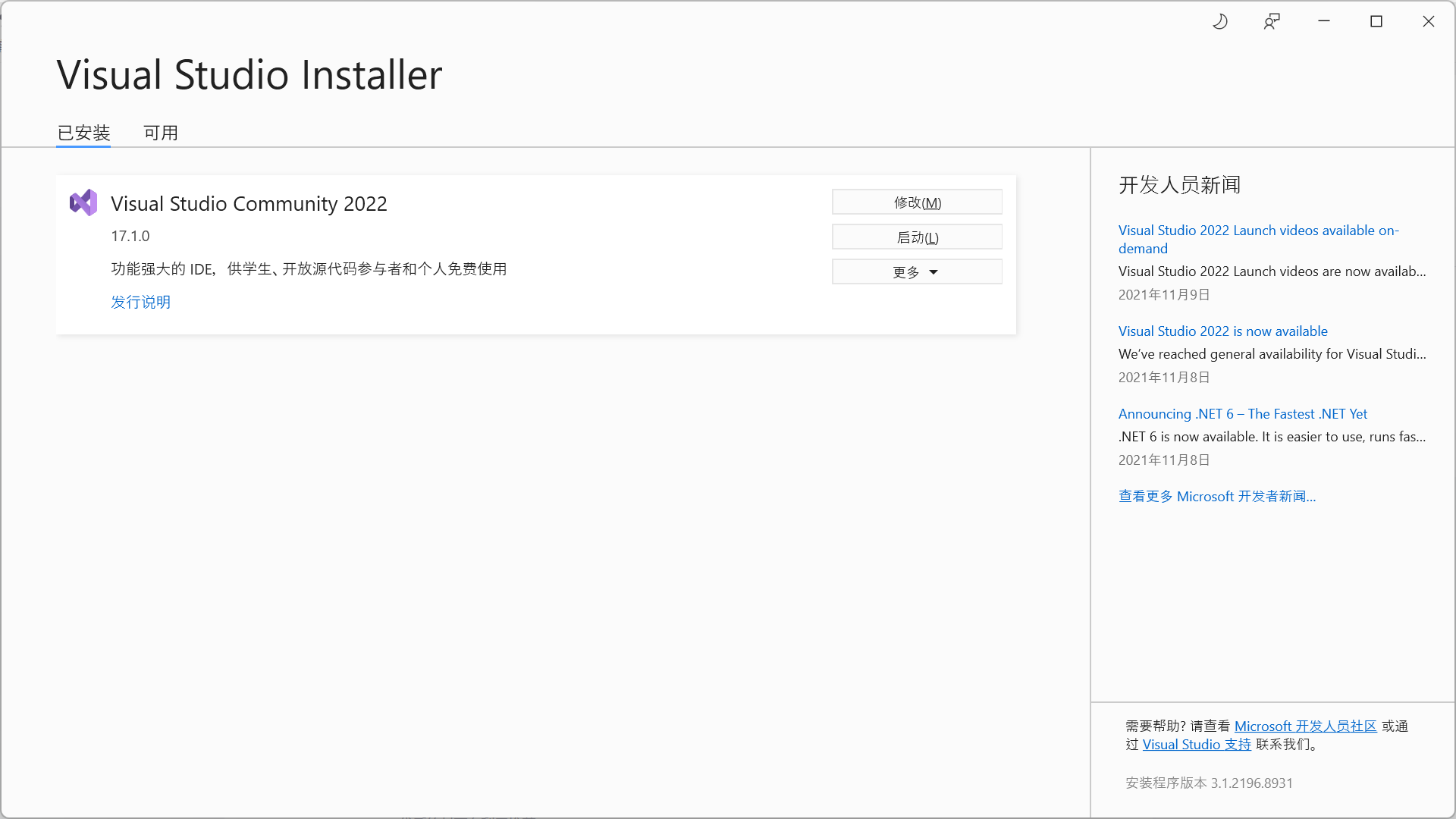Maximize the installer window
The image size is (1456, 819).
pyautogui.click(x=1376, y=21)
